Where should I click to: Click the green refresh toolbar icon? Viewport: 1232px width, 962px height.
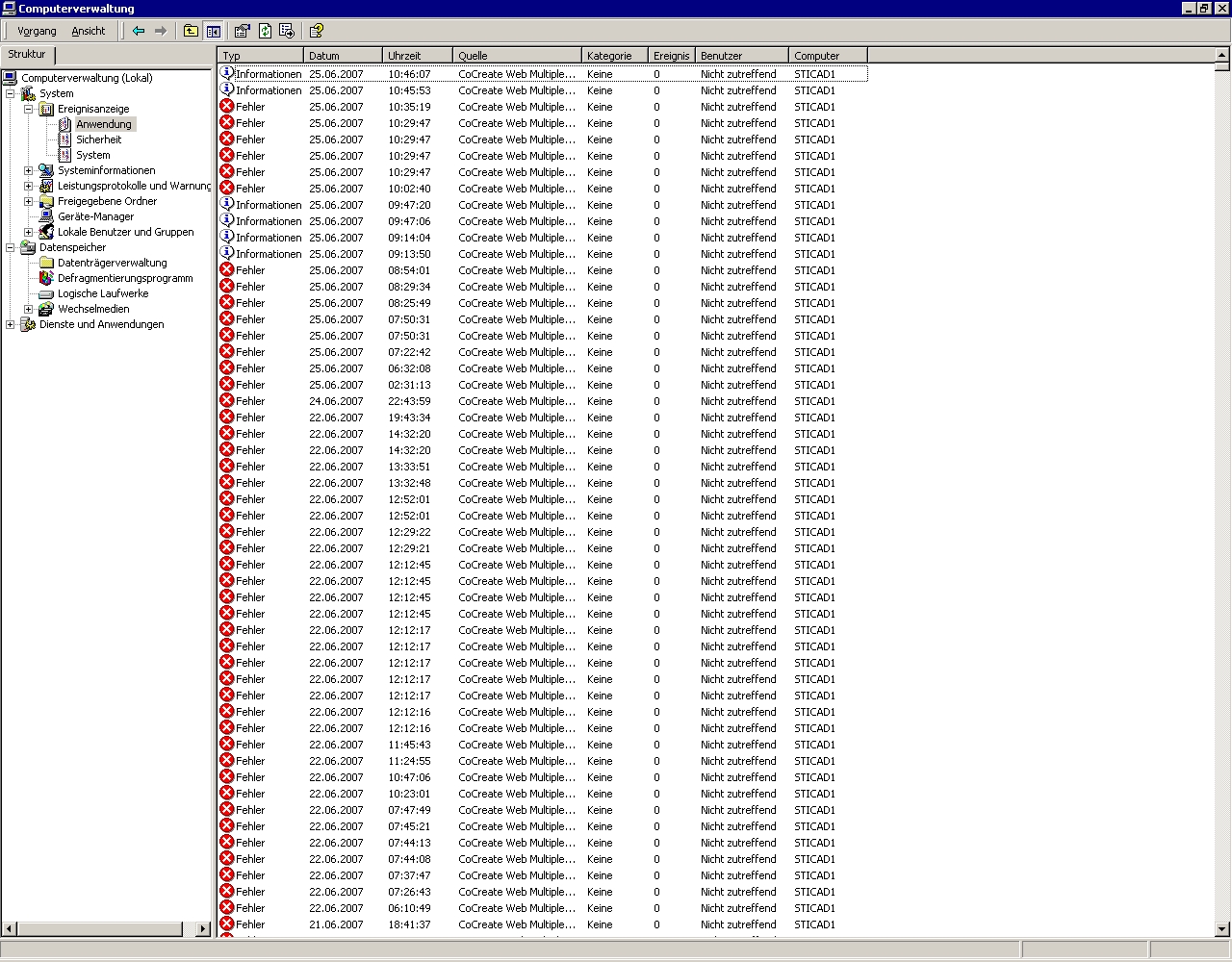tap(265, 31)
